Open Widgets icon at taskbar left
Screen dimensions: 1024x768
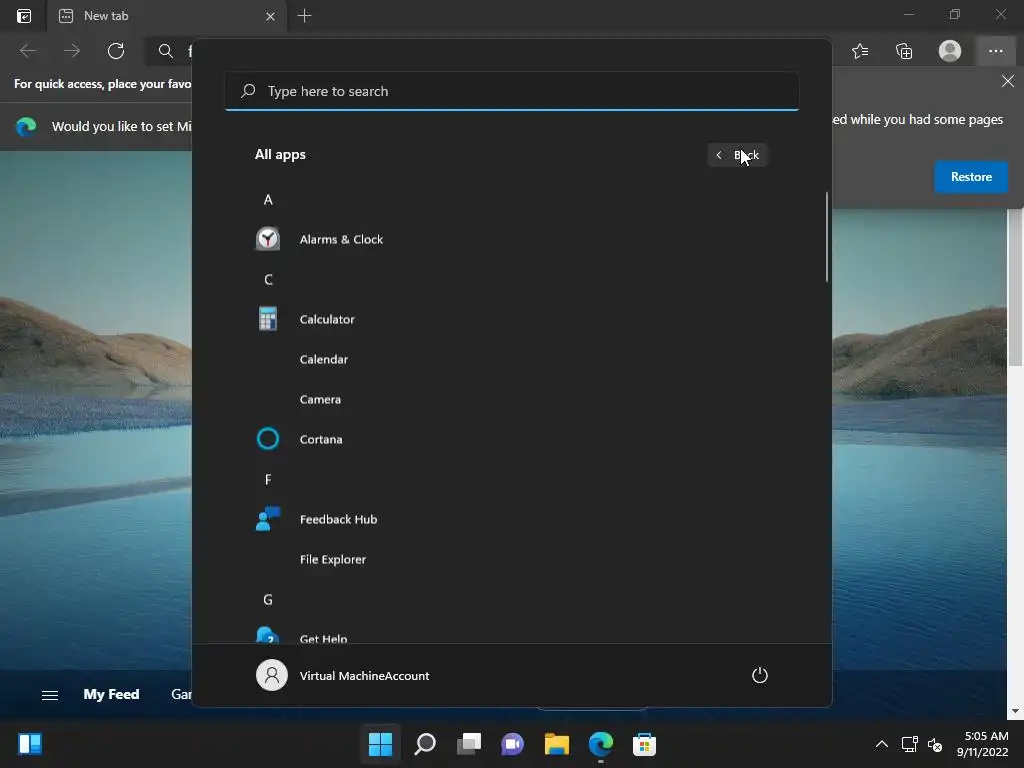(x=30, y=744)
